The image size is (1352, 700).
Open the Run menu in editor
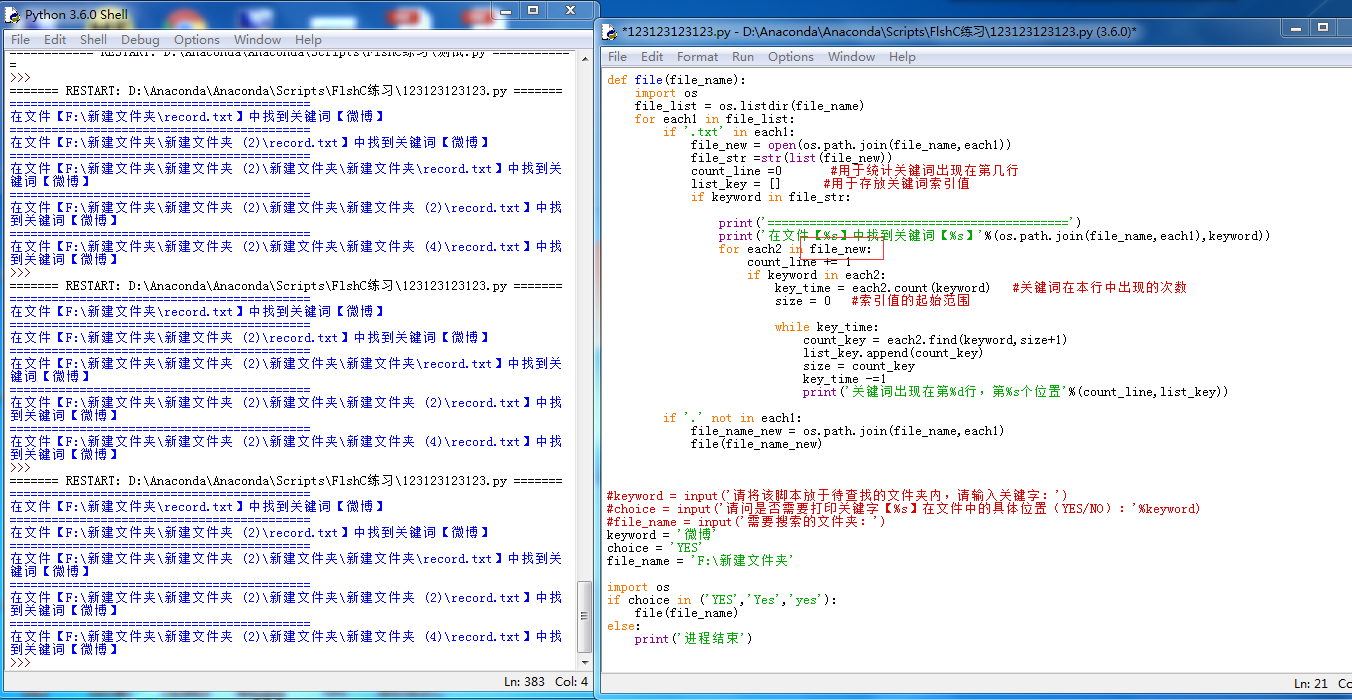click(742, 57)
